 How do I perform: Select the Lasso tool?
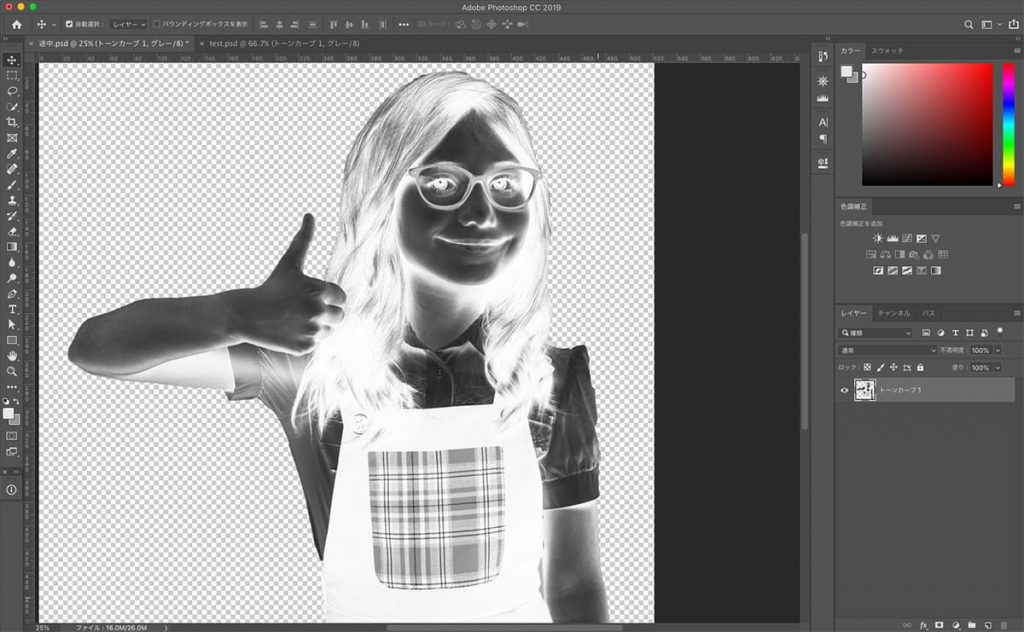click(12, 91)
